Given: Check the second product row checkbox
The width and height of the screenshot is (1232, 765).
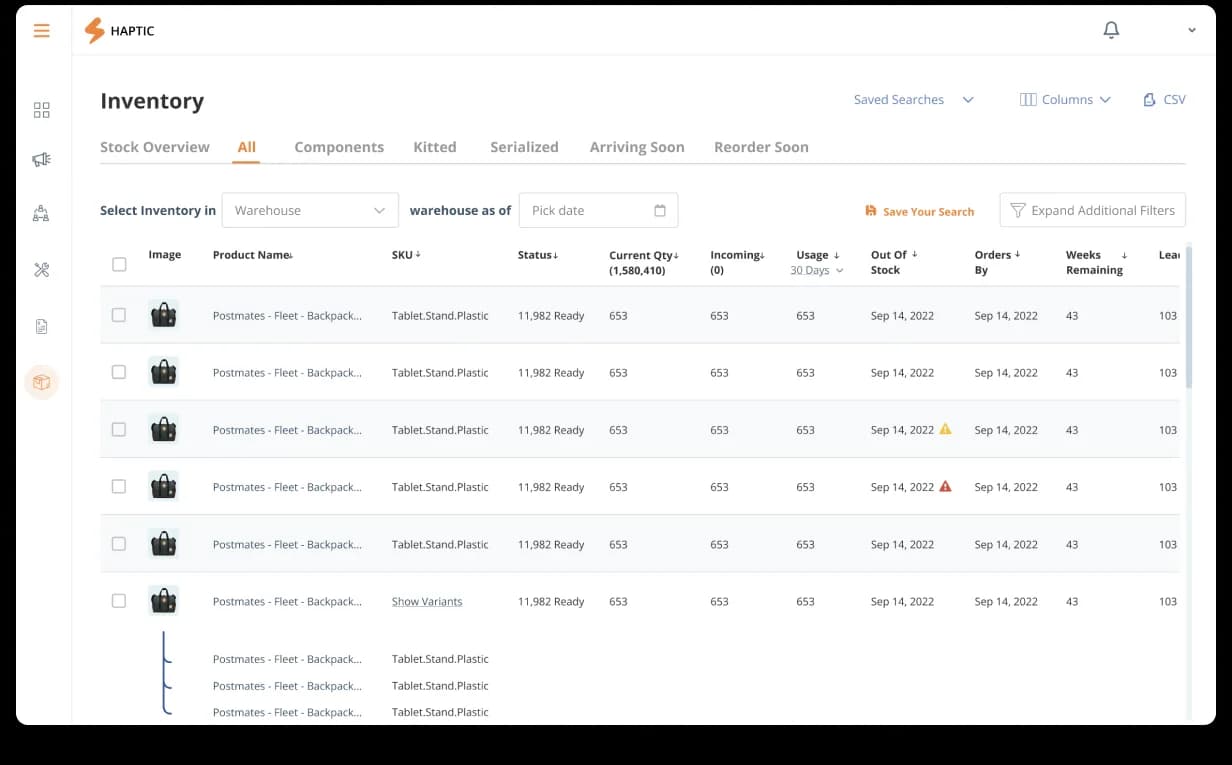Looking at the screenshot, I should pyautogui.click(x=119, y=372).
